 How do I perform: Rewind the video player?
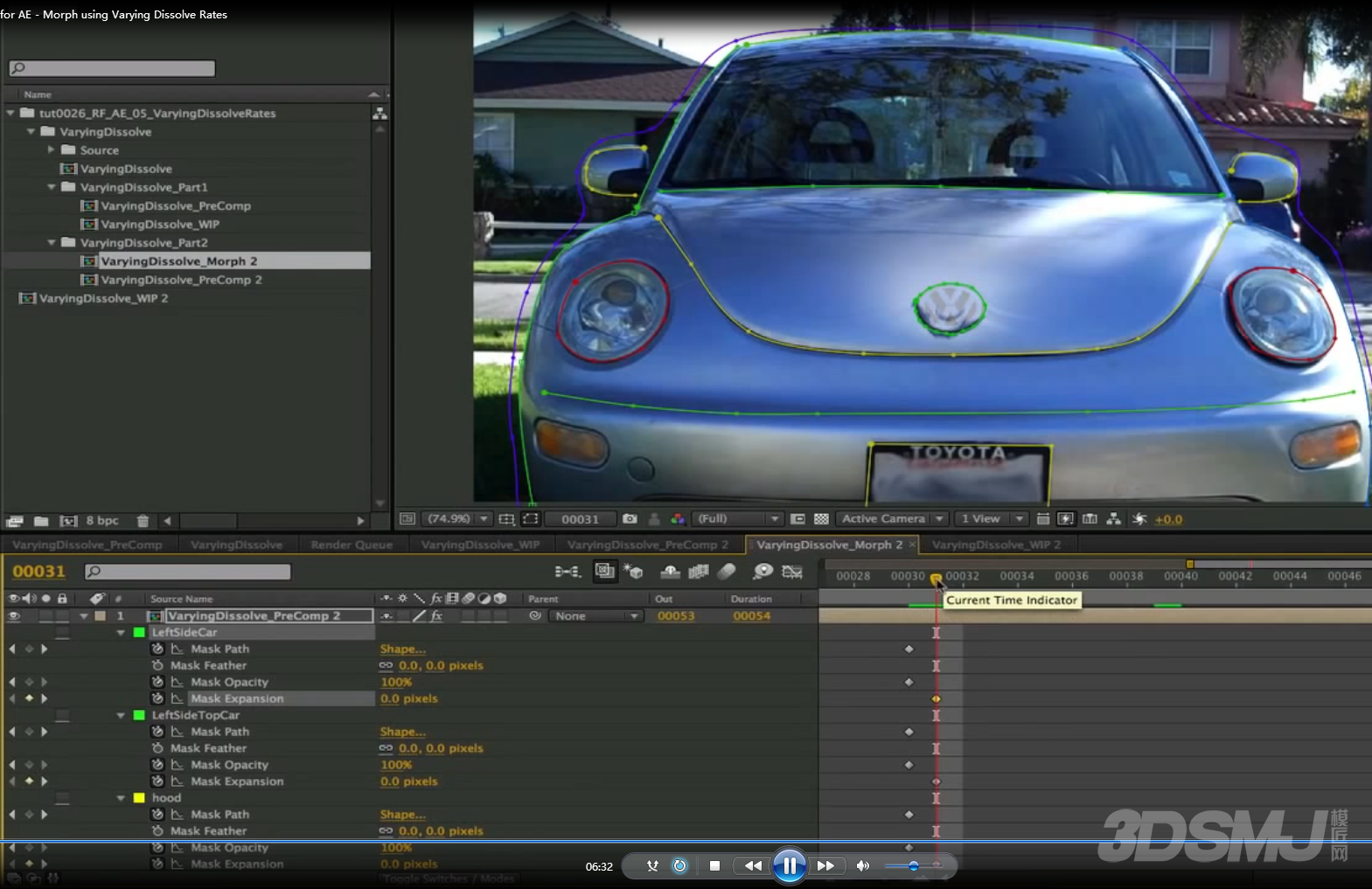pyautogui.click(x=752, y=865)
